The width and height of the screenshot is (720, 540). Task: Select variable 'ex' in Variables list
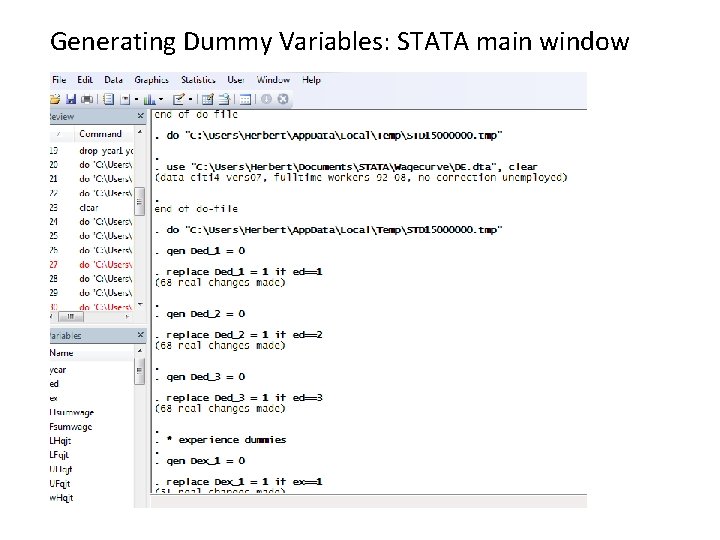click(x=54, y=398)
